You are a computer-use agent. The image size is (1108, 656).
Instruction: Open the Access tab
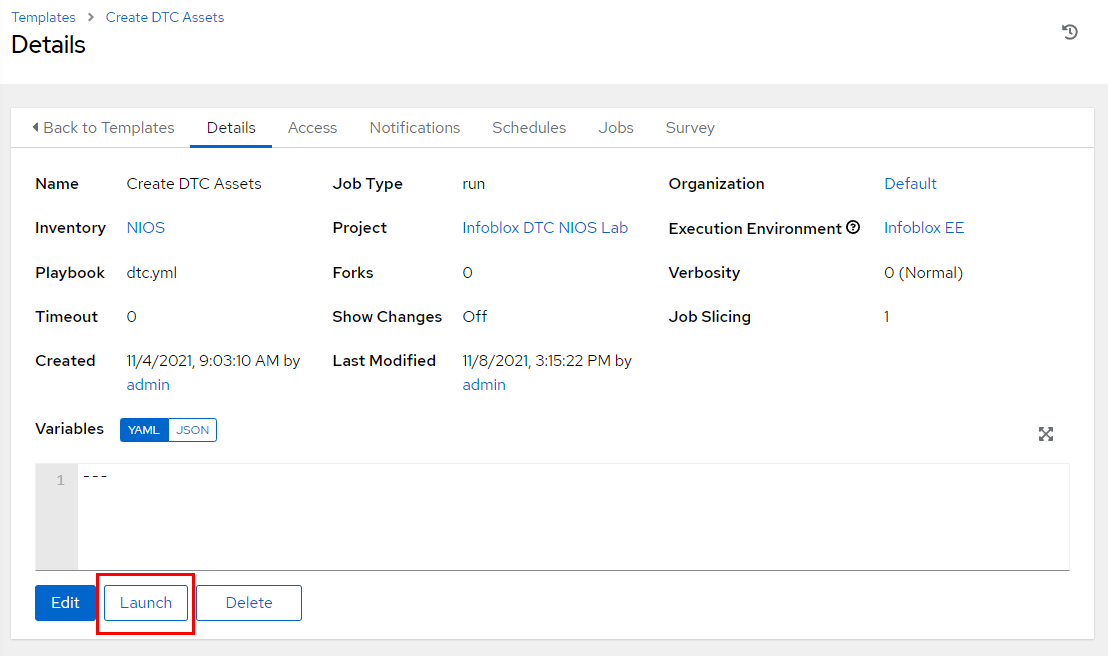tap(312, 128)
